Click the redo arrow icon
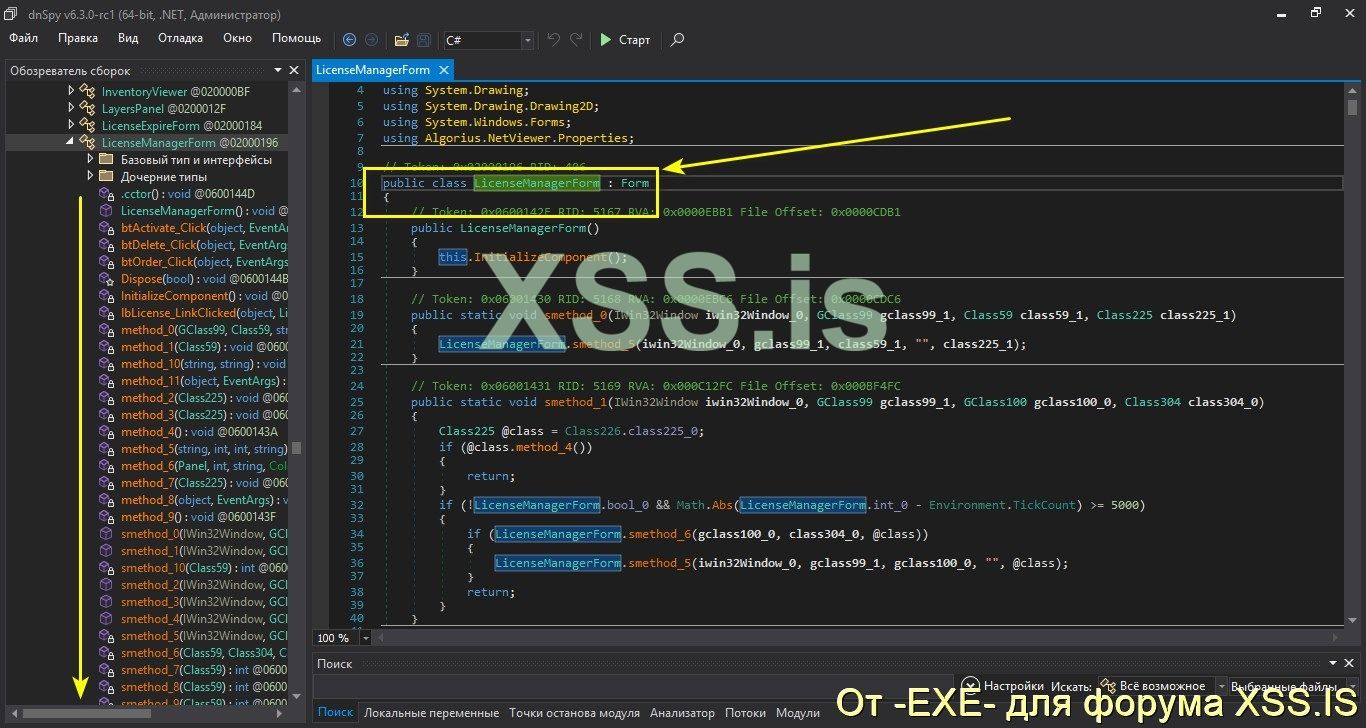 576,40
